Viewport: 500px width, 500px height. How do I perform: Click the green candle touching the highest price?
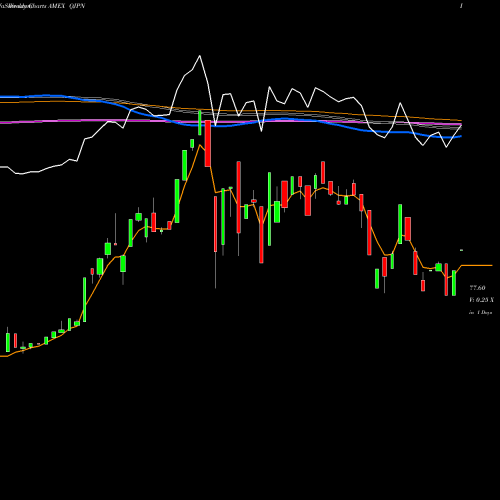pos(200,123)
